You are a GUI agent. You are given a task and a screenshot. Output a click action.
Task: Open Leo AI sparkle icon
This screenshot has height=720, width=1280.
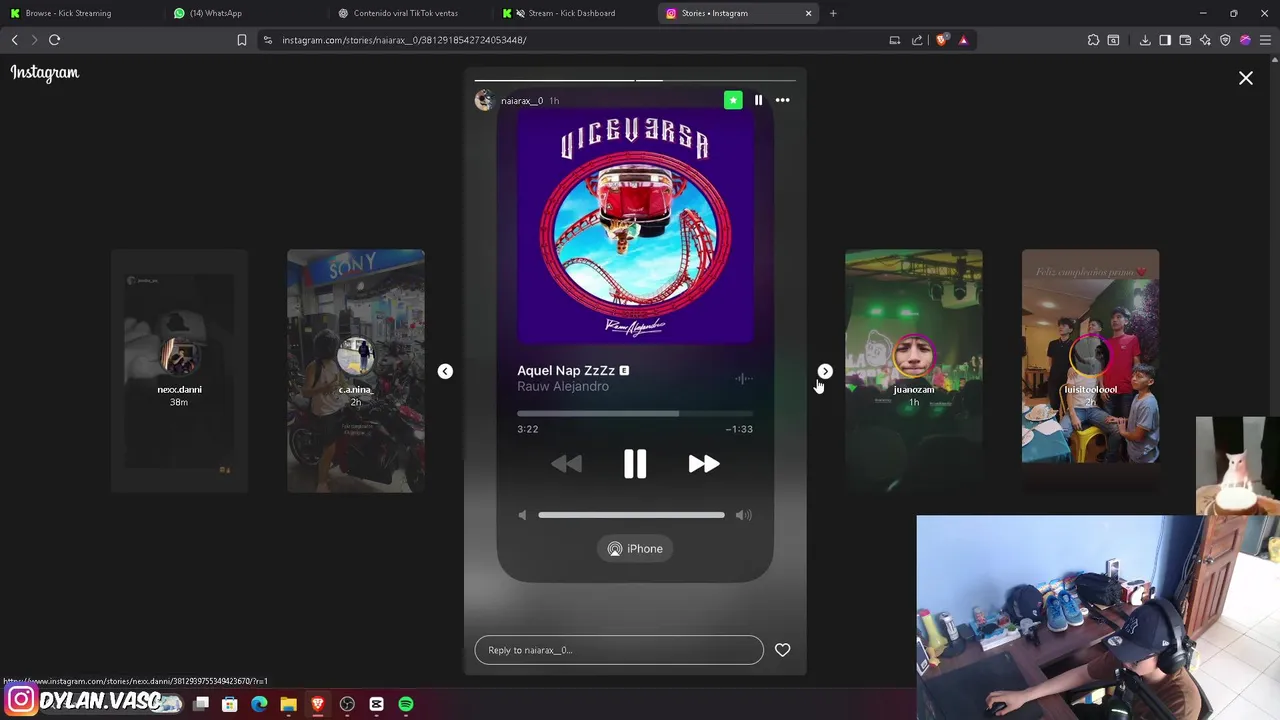(x=1205, y=40)
